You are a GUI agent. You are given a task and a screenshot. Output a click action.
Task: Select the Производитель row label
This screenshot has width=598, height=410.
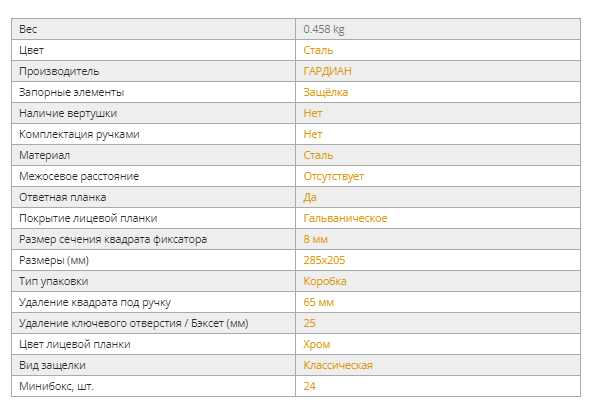(59, 71)
